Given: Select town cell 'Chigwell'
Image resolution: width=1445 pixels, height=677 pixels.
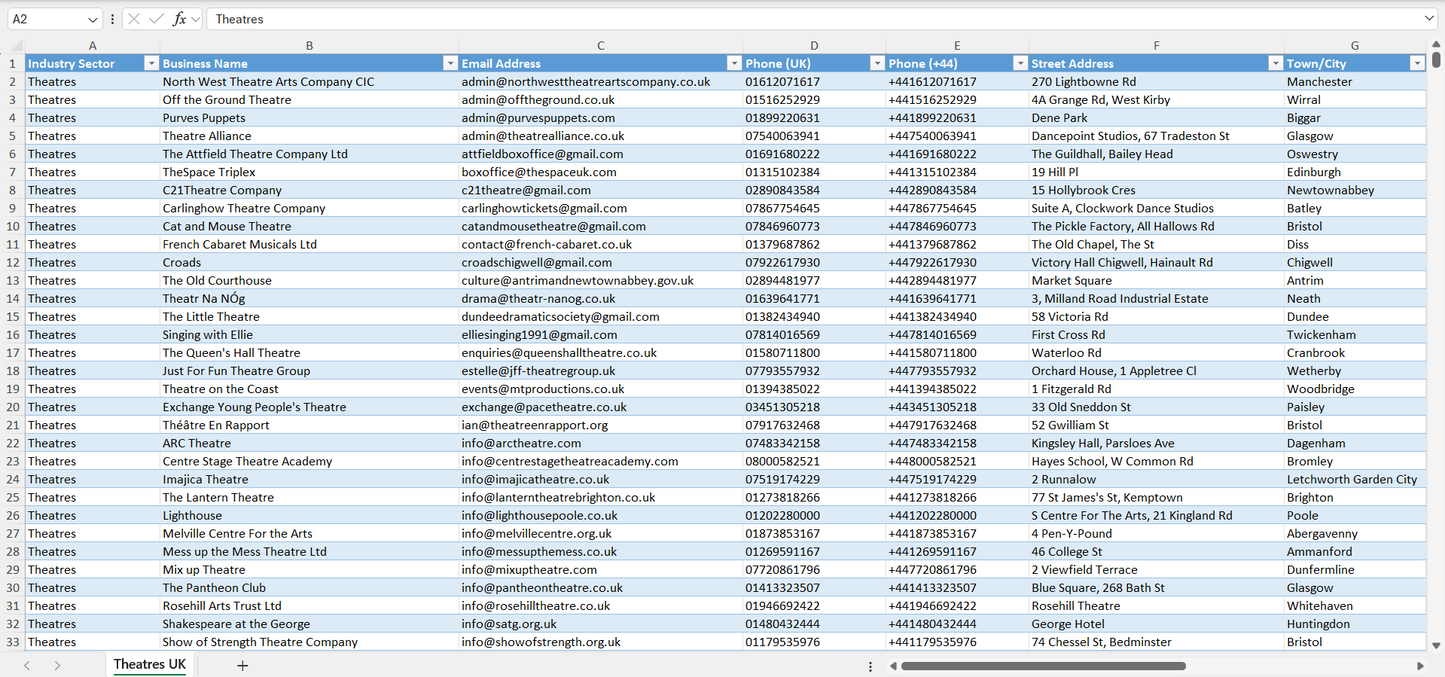Looking at the screenshot, I should coord(1355,262).
